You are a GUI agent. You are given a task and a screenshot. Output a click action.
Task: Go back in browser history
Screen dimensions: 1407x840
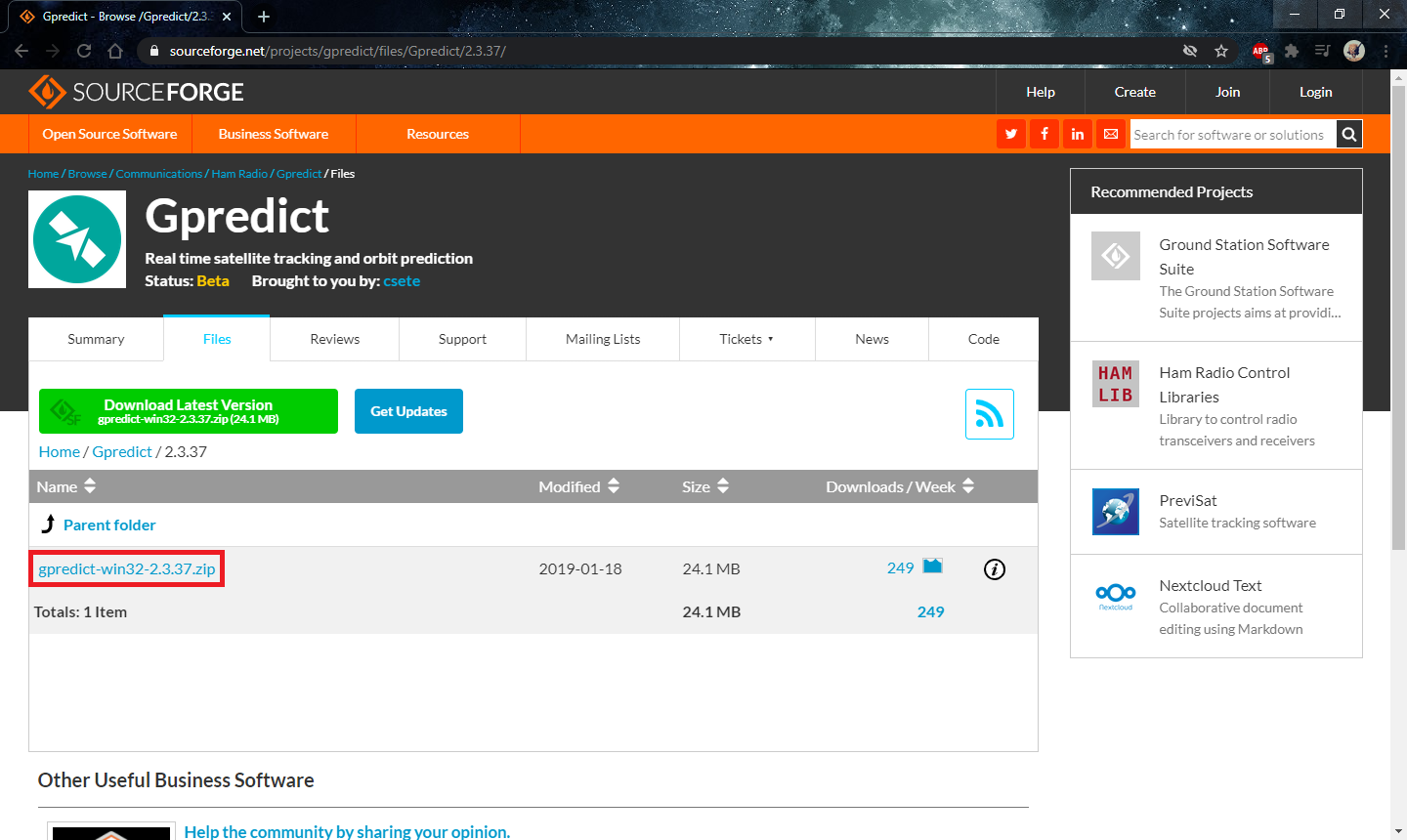[21, 51]
